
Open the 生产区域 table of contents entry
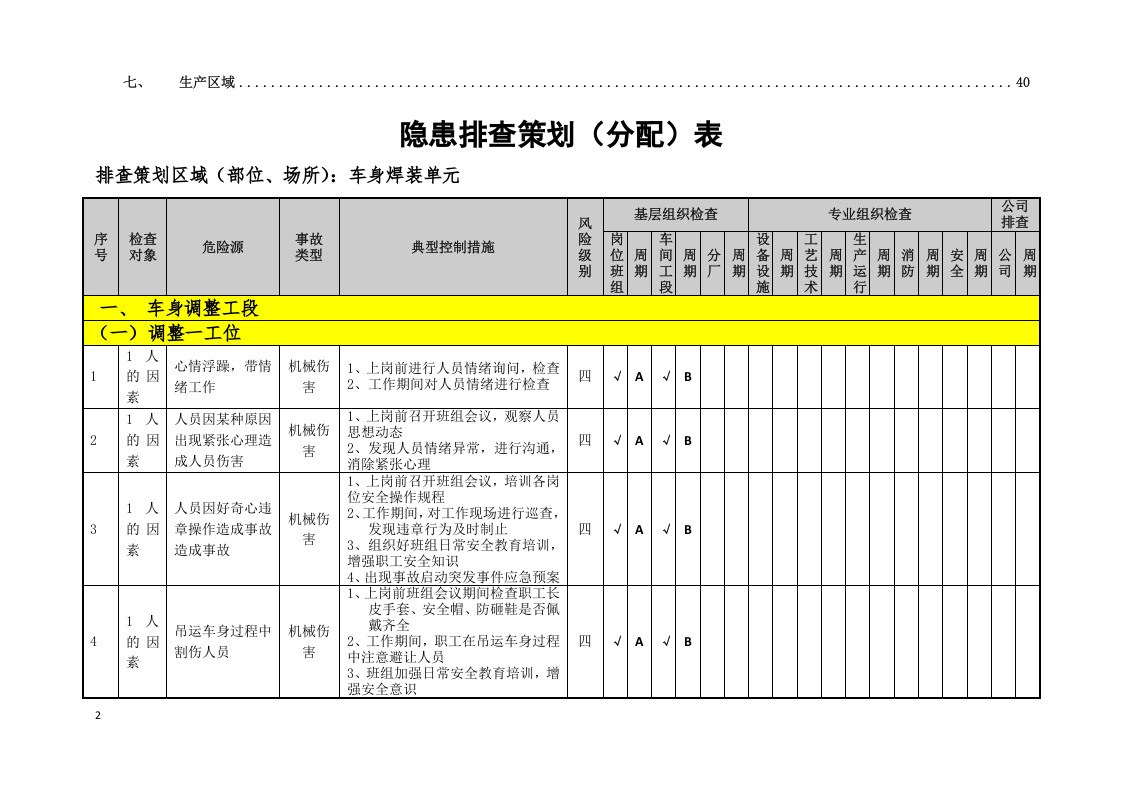coord(576,83)
